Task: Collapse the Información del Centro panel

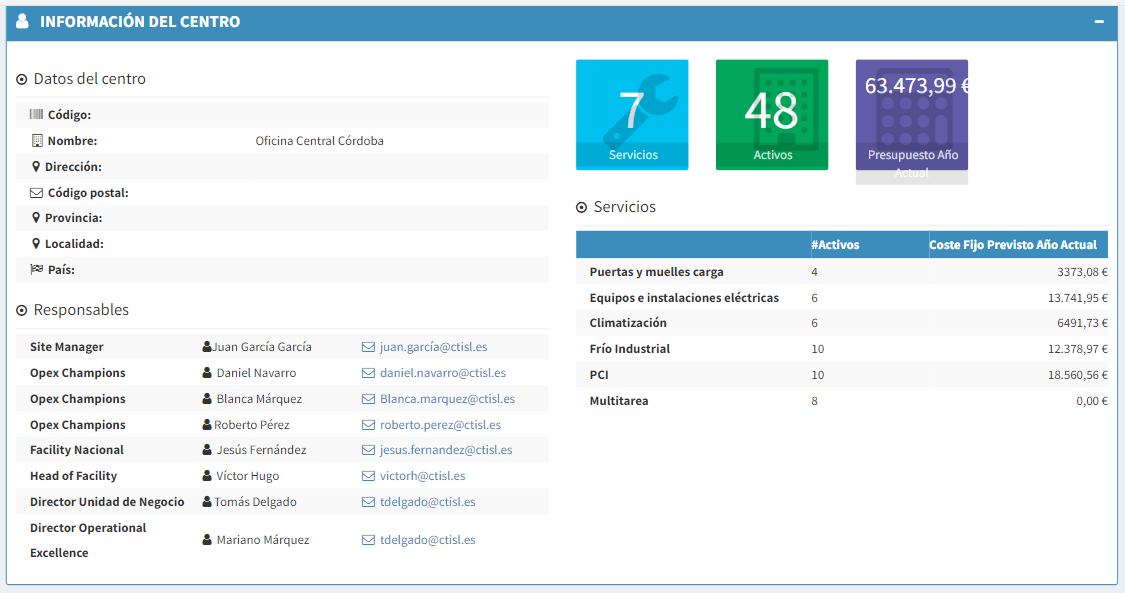Action: 1099,21
